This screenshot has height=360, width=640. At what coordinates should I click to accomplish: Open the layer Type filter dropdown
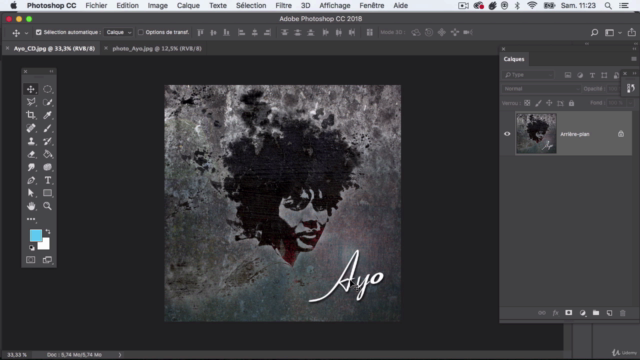(x=528, y=75)
